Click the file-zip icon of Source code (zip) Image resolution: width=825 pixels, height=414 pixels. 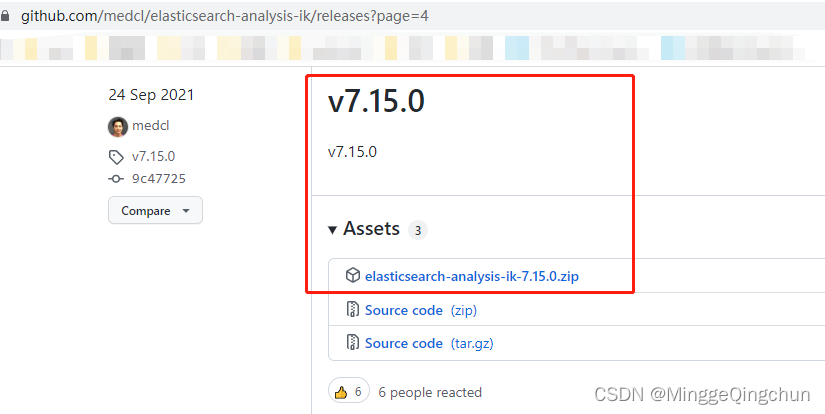point(352,310)
